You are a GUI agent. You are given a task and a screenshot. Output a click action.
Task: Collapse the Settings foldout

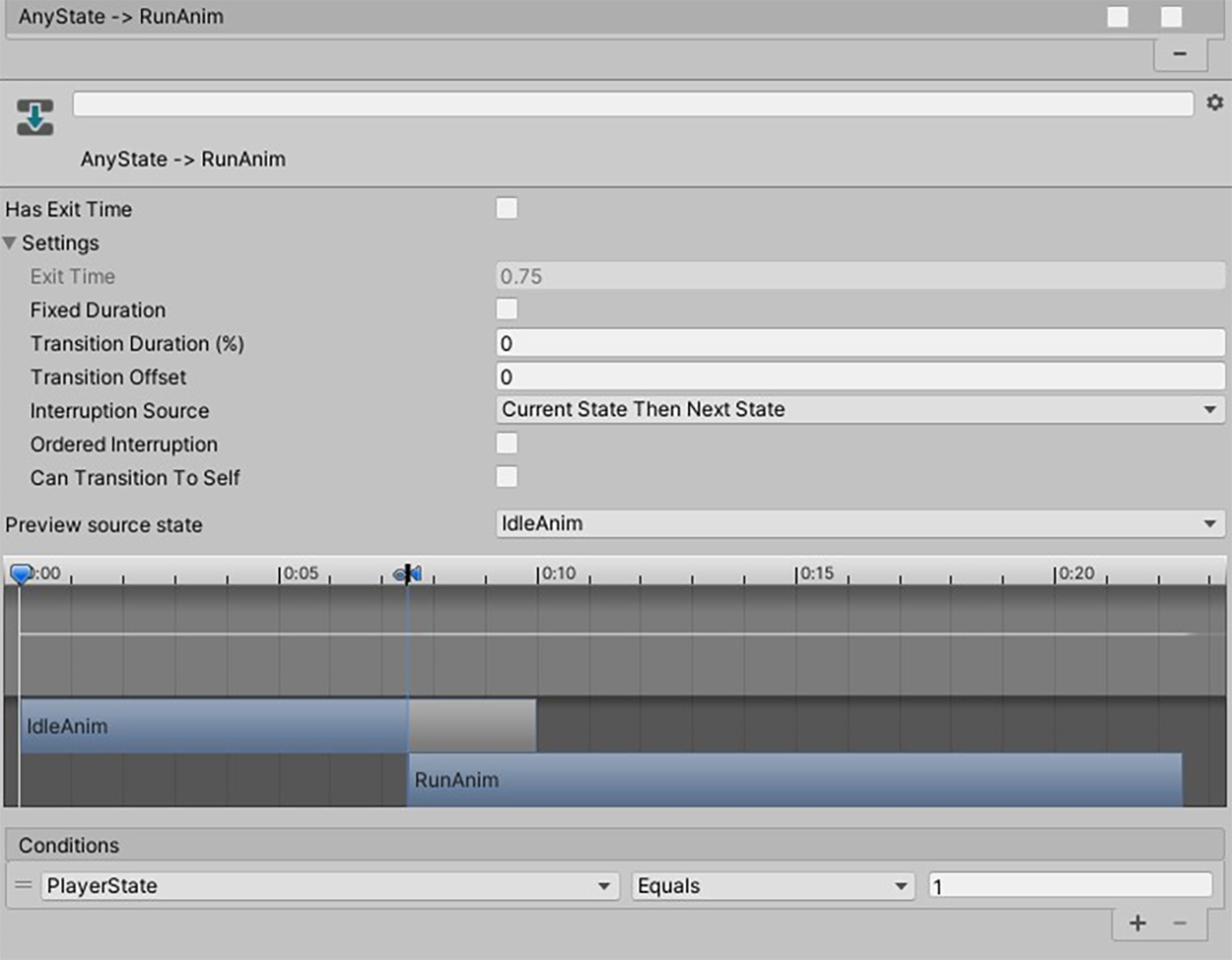[x=10, y=242]
